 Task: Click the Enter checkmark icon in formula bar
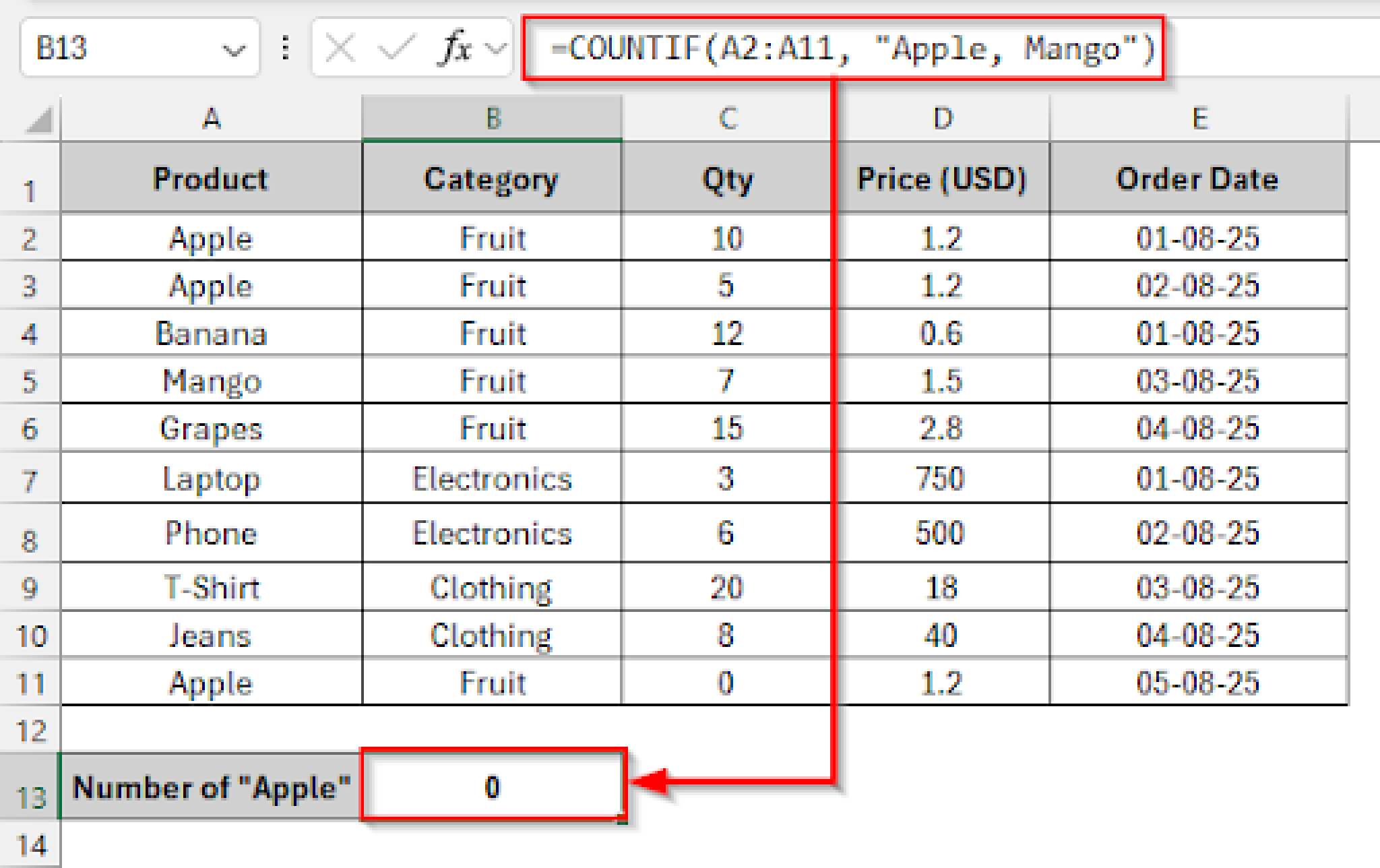[x=398, y=49]
